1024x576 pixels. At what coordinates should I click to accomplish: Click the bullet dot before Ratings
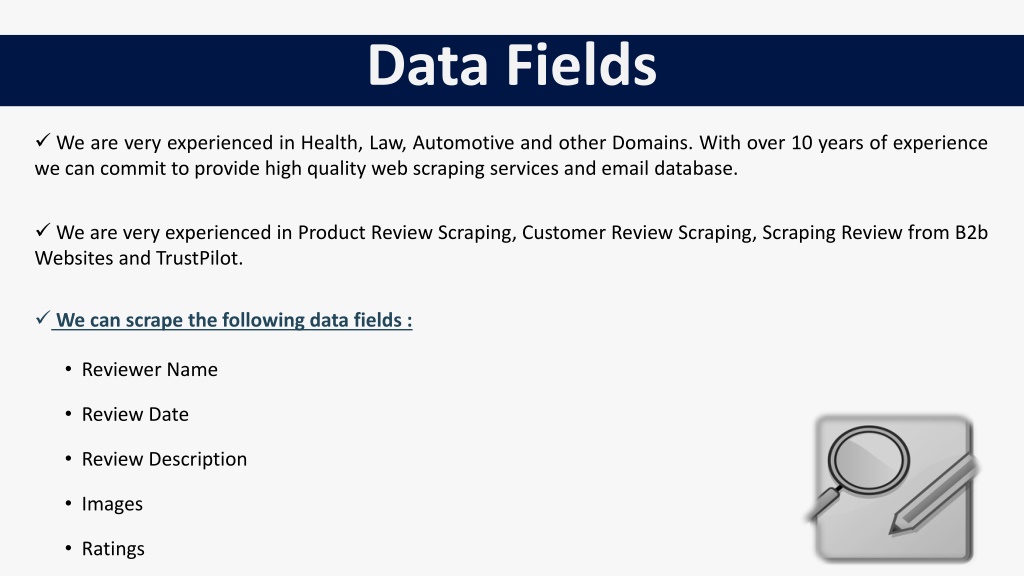point(69,549)
